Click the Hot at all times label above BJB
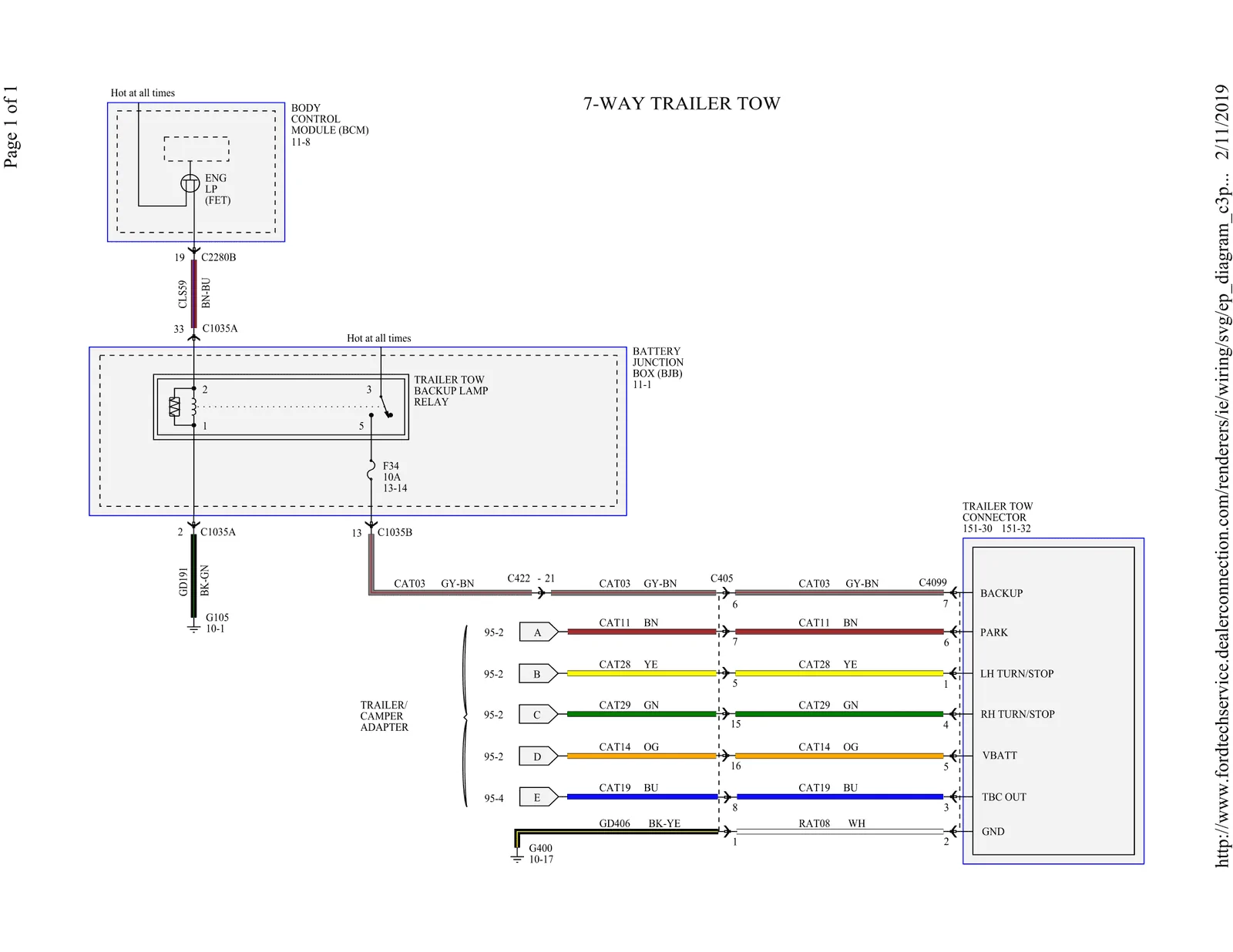Viewport: 1233px width, 952px height. 379,338
